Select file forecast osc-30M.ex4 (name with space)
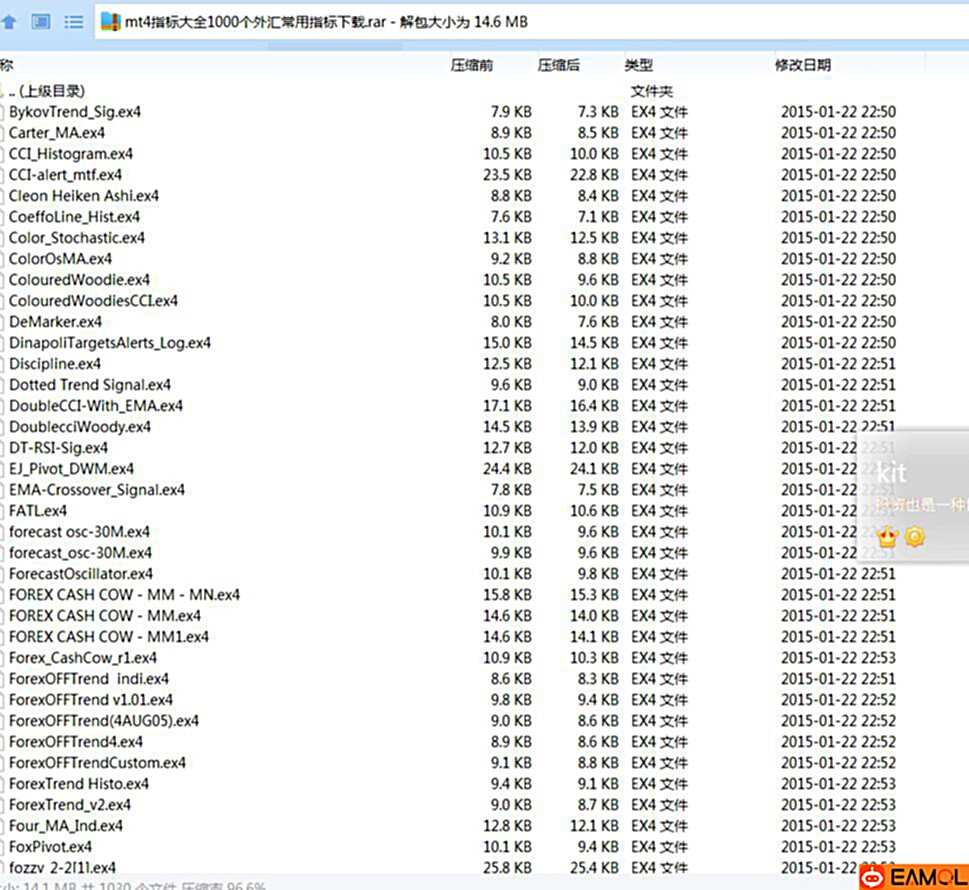Viewport: 969px width, 890px height. click(x=79, y=532)
